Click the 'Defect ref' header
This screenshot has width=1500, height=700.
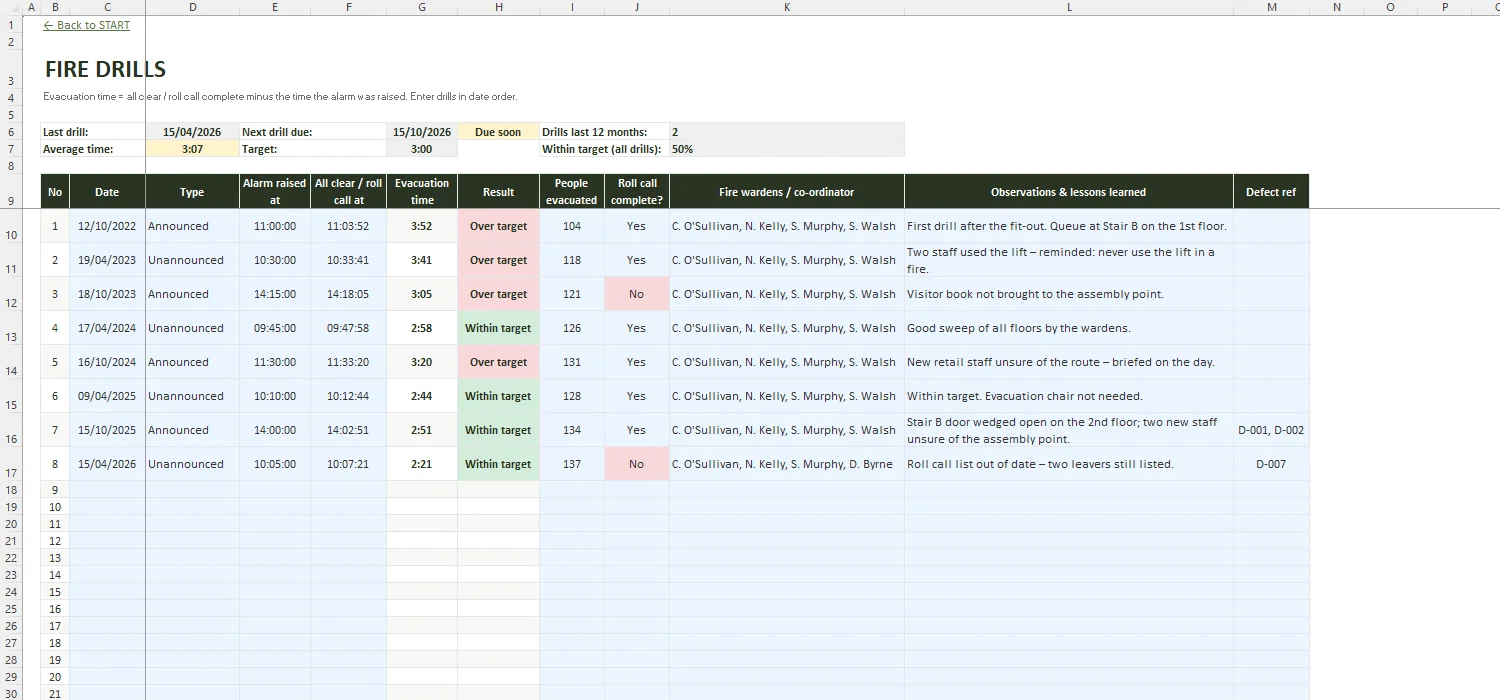1271,192
